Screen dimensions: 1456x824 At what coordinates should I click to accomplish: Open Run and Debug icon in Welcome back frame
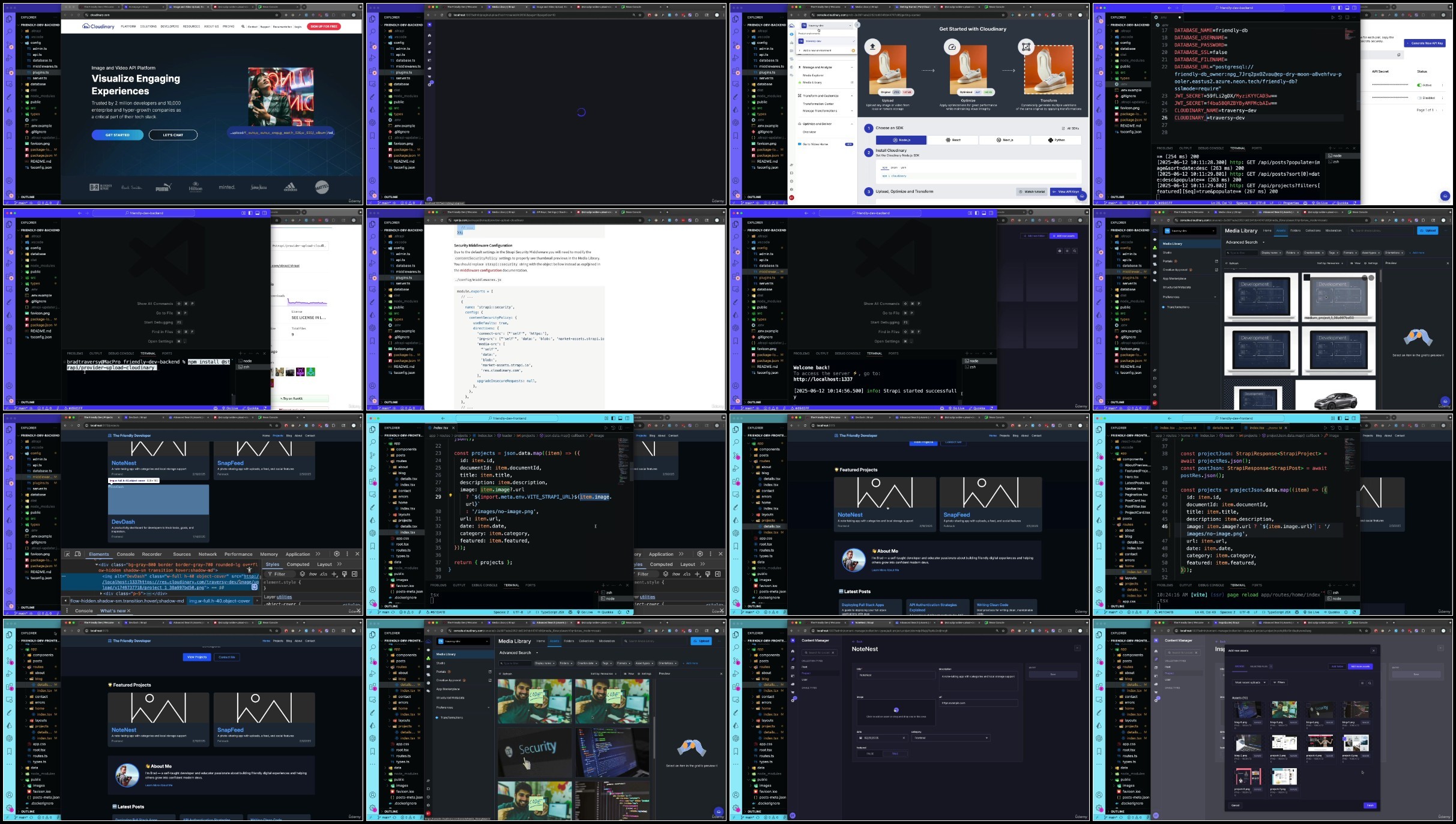(736, 263)
